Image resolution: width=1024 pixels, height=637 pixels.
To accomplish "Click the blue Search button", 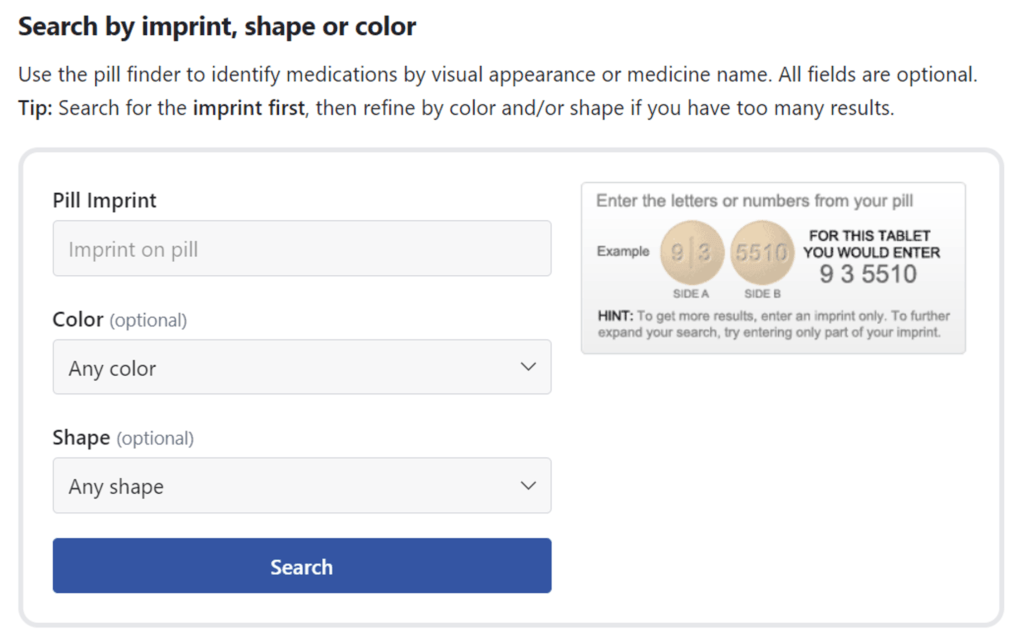I will click(x=300, y=566).
